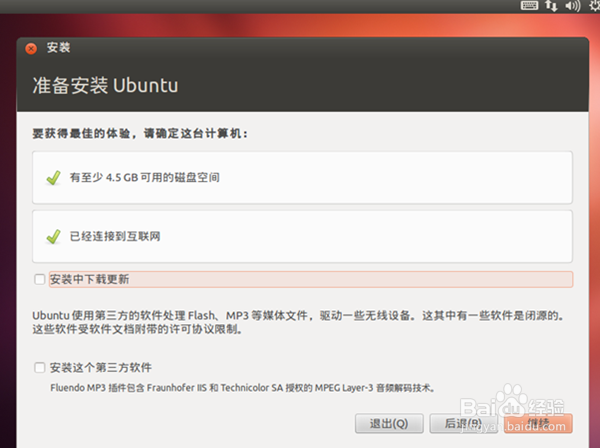Click the green checkmark beside 已经连接到互联网

54,236
